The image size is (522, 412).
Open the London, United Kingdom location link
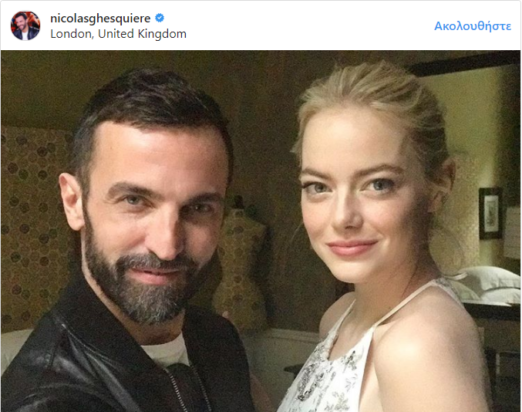118,34
